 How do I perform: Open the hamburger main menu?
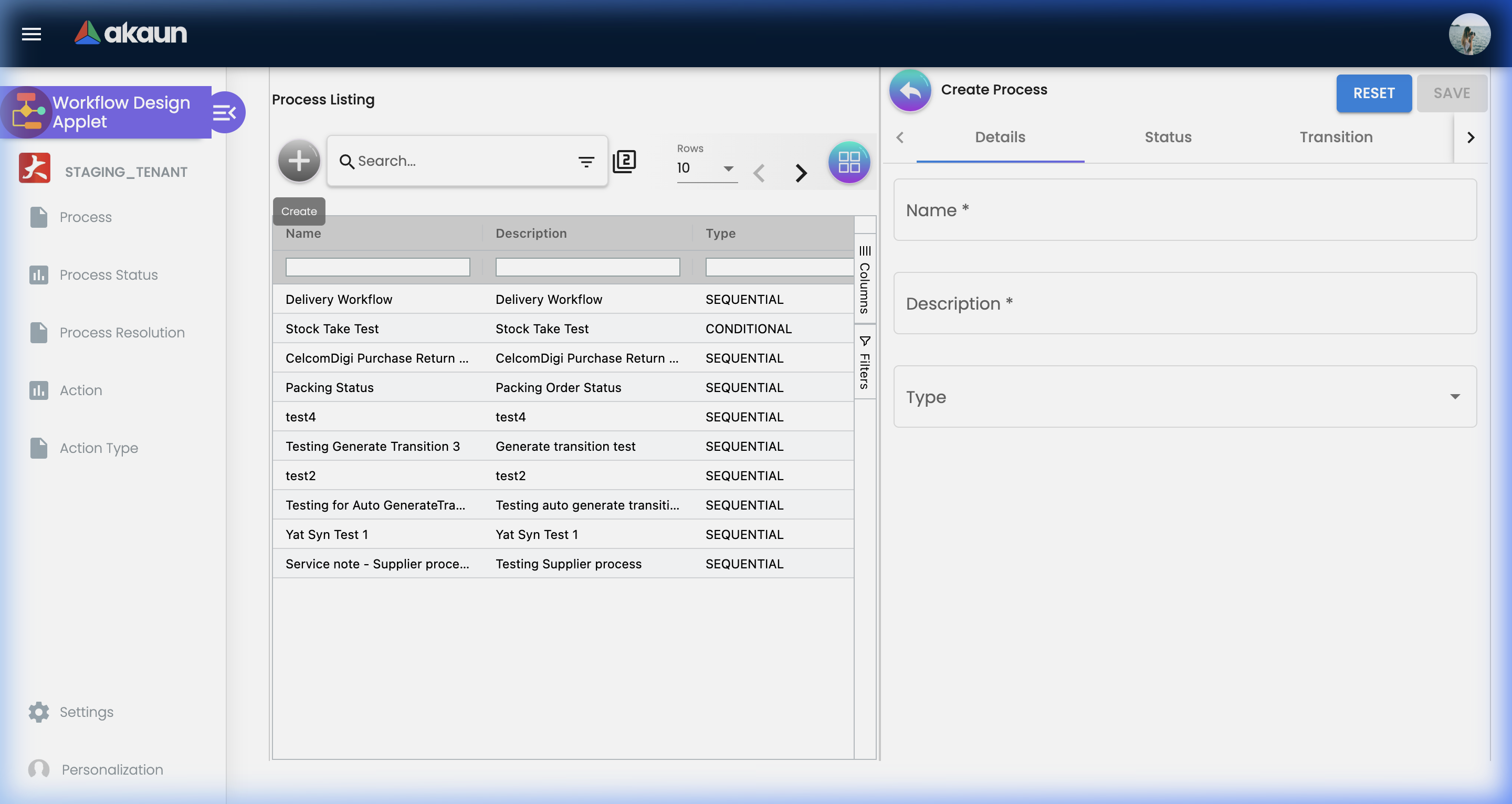(x=31, y=34)
